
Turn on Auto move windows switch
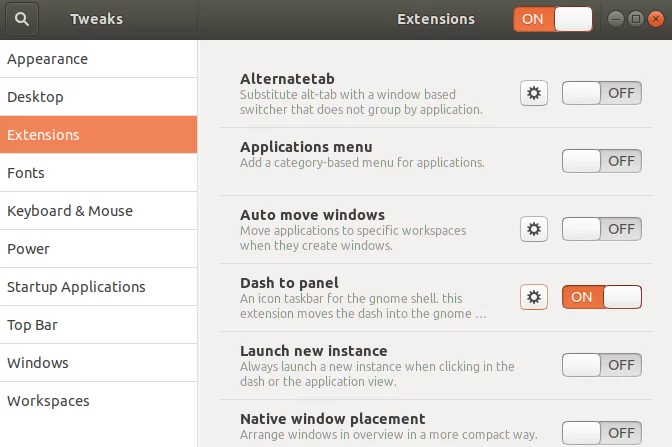pos(601,229)
